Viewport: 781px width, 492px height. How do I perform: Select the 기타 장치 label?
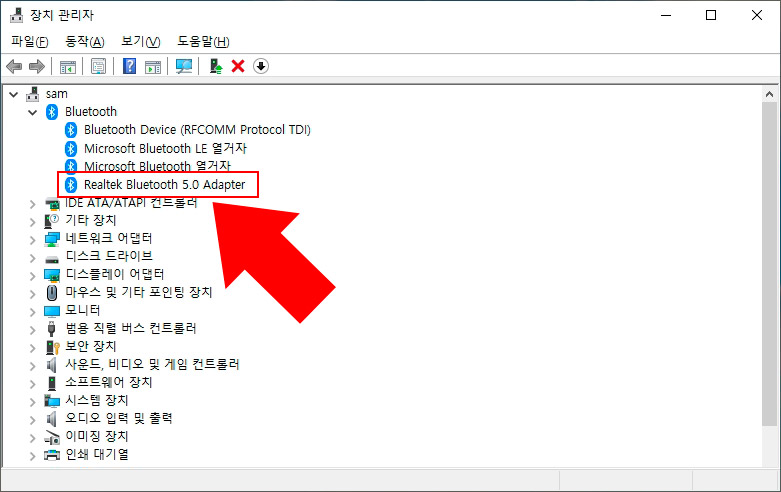pyautogui.click(x=91, y=220)
